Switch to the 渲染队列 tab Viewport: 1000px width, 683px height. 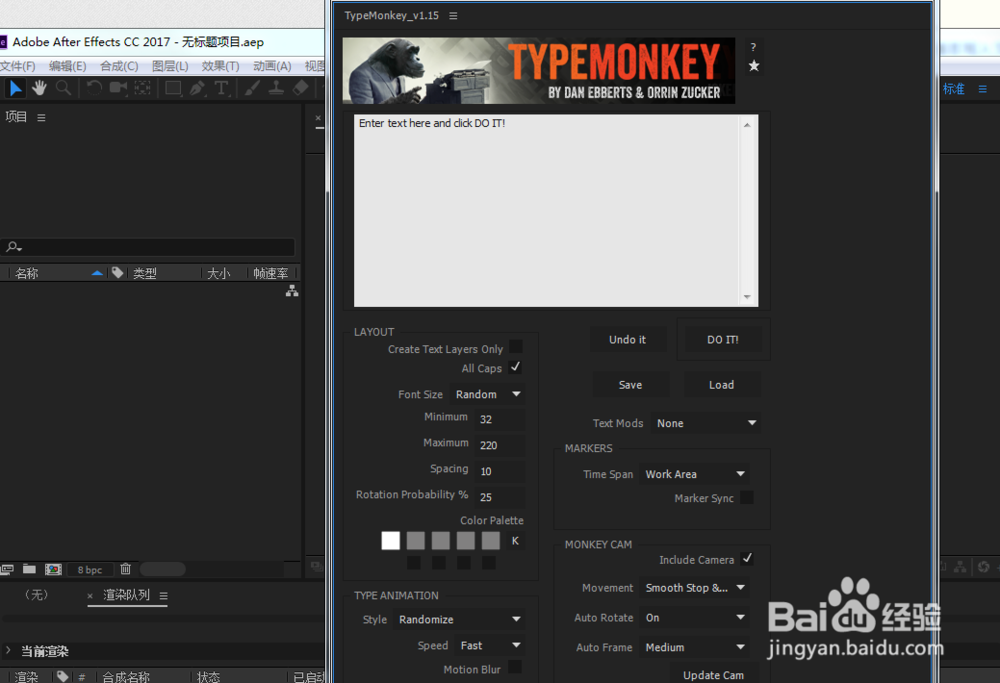[x=126, y=595]
